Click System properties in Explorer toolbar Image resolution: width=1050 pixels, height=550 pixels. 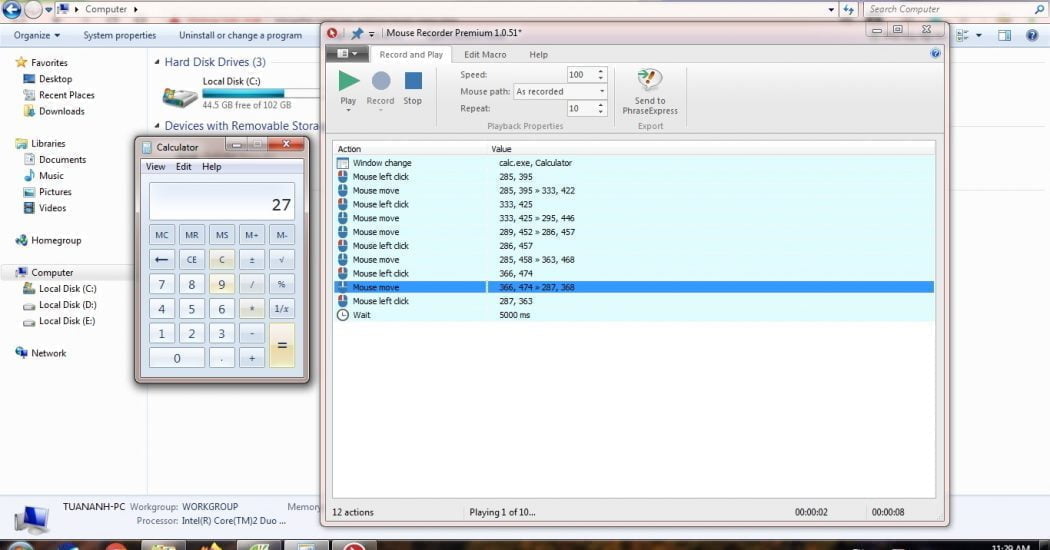(x=119, y=35)
